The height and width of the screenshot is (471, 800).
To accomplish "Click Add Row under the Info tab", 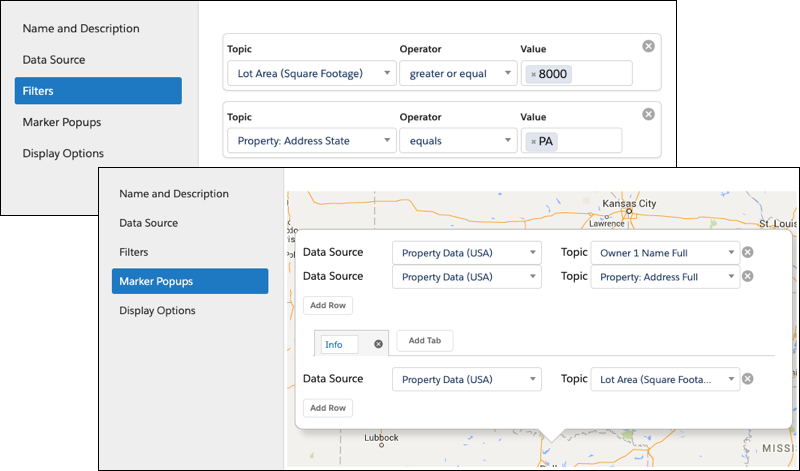I will click(x=328, y=408).
